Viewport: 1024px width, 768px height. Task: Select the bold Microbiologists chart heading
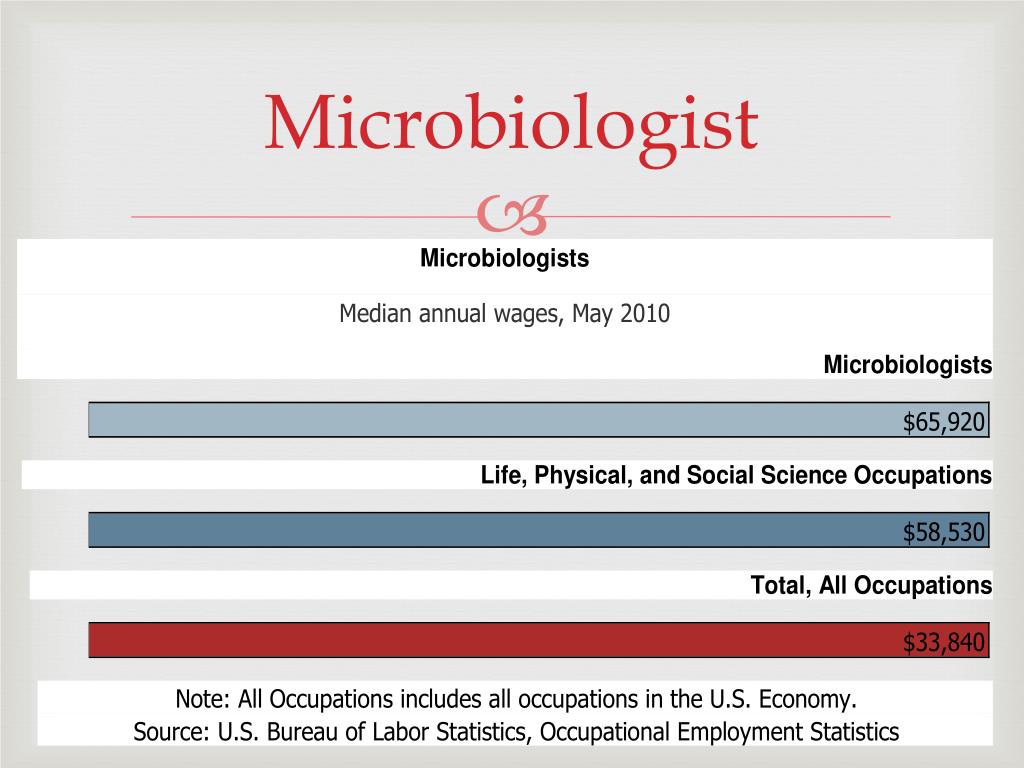click(x=504, y=259)
